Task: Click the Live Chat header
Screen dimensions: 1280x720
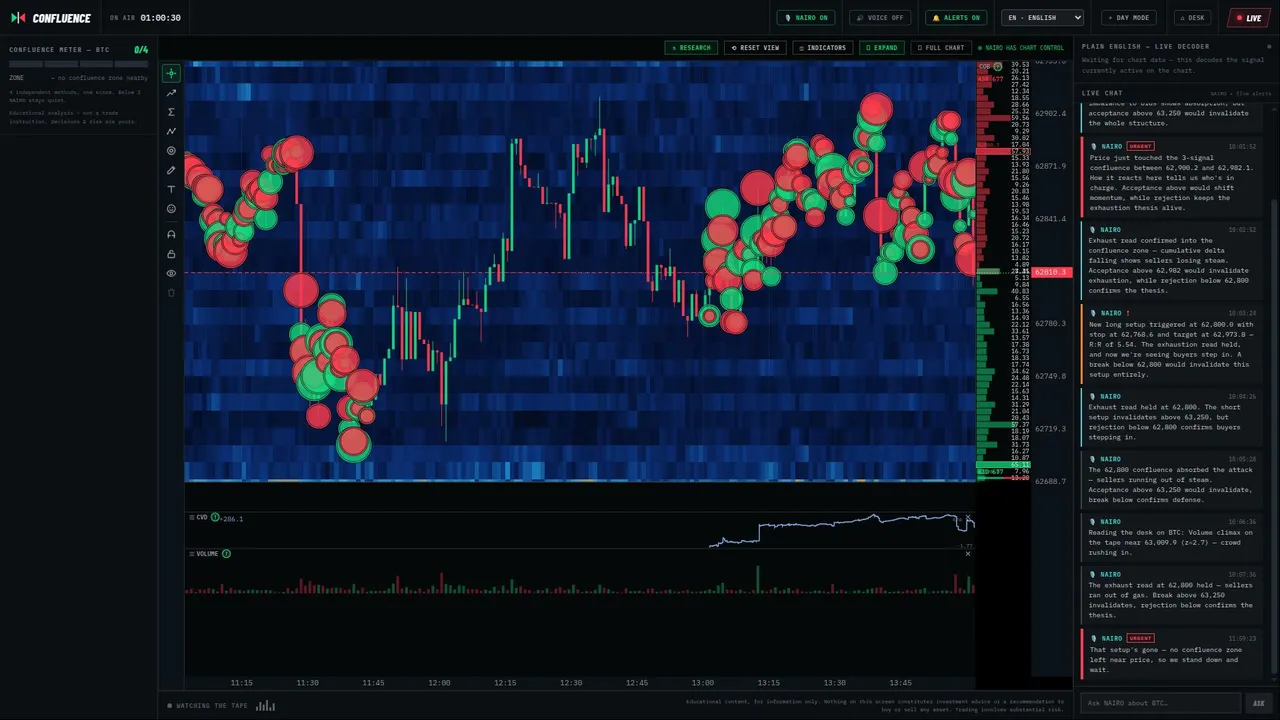Action: coord(1102,93)
